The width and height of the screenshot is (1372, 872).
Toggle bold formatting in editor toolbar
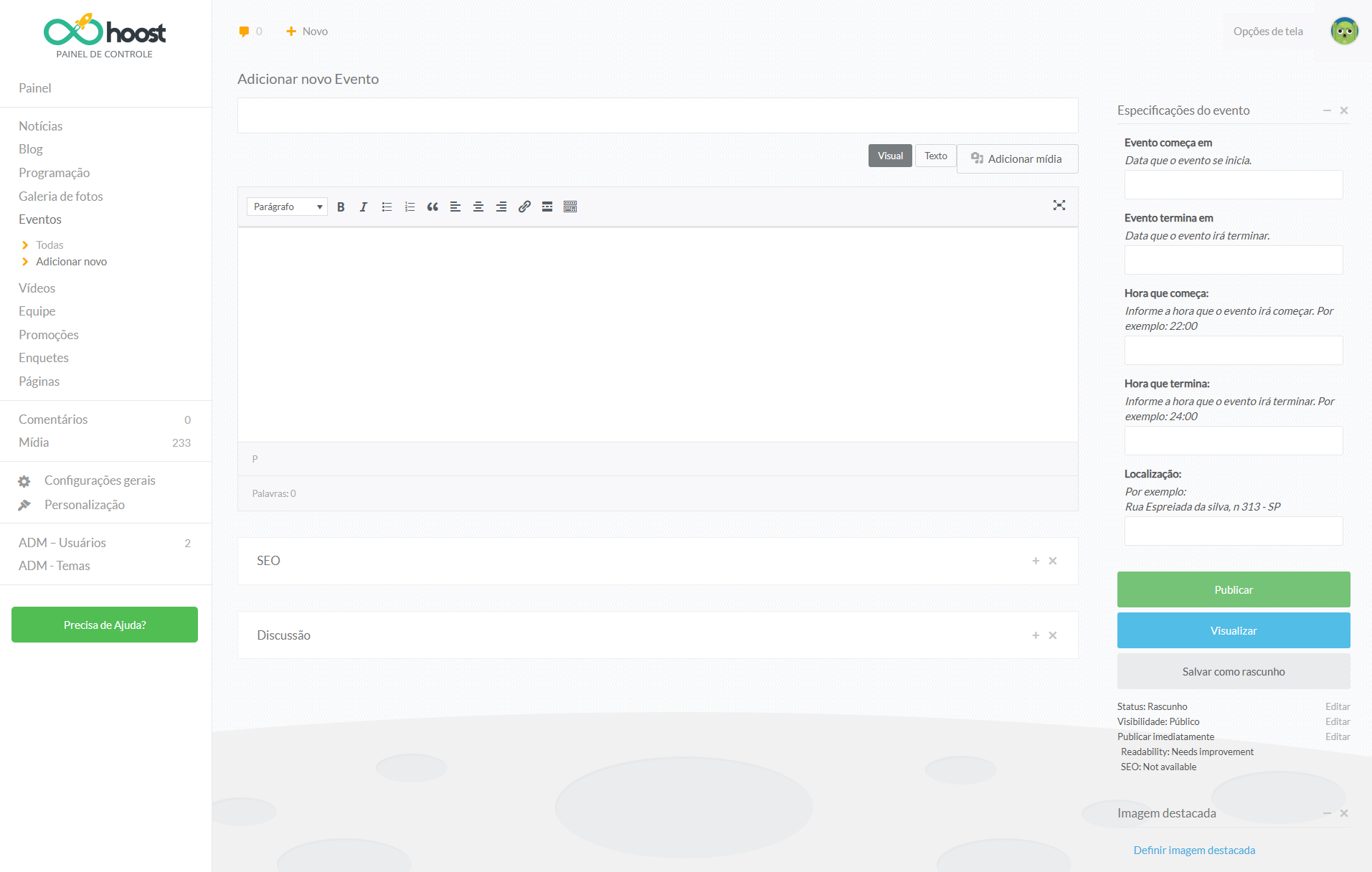point(341,207)
